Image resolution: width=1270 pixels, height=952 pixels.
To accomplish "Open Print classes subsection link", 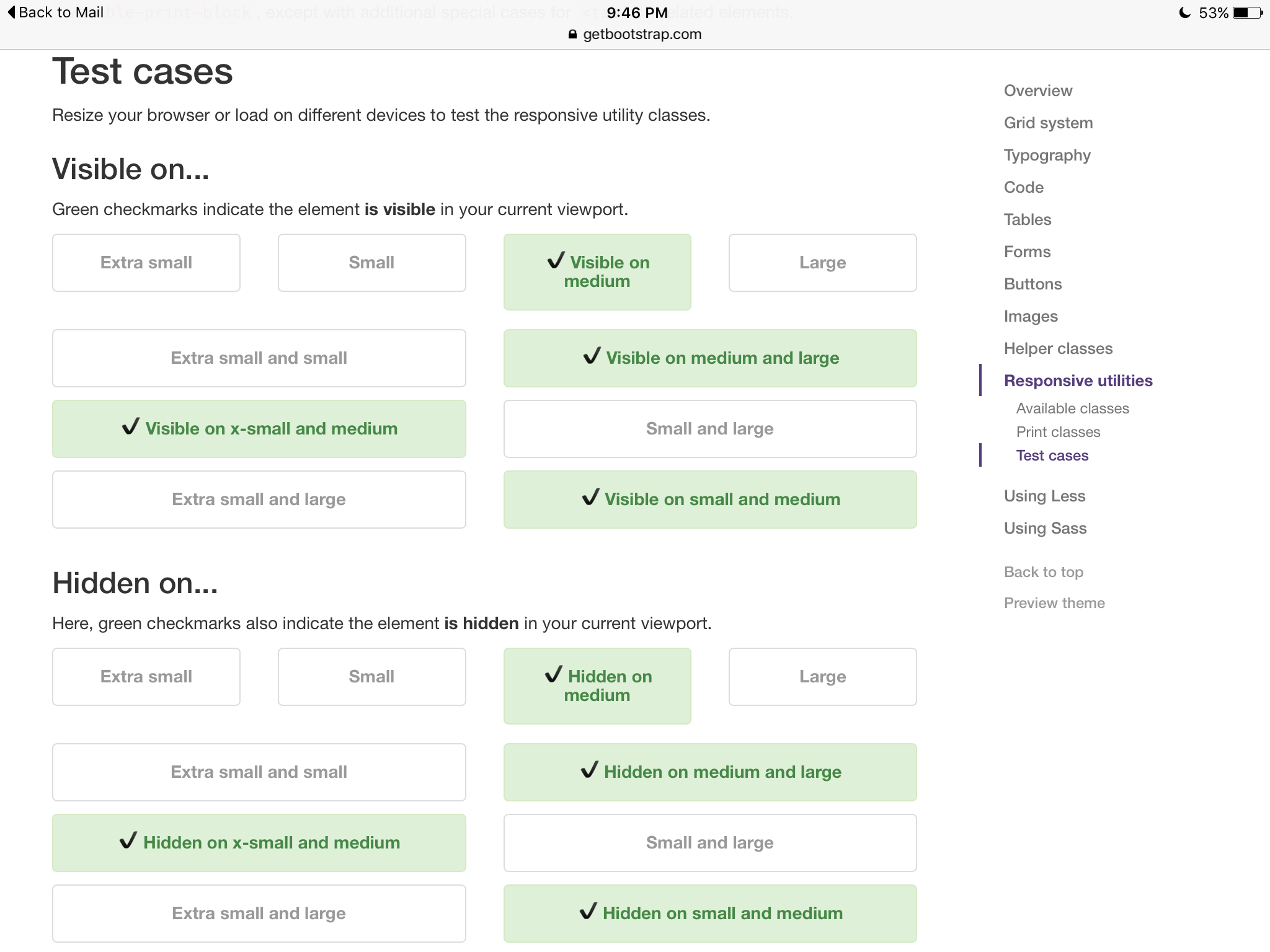I will (1058, 432).
